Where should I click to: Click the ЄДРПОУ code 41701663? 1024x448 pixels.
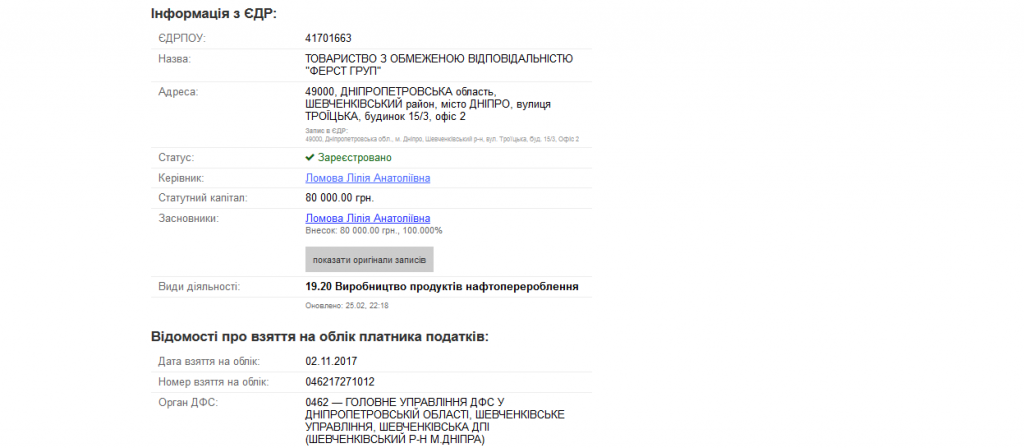click(328, 38)
